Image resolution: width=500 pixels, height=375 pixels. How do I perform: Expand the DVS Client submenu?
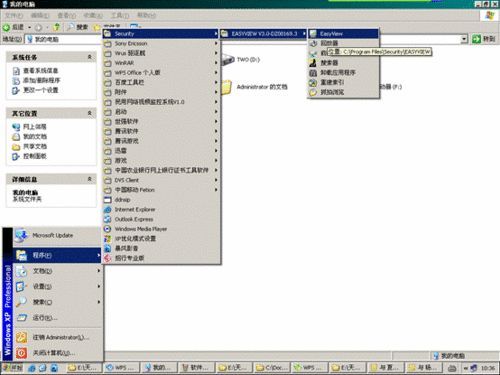162,180
